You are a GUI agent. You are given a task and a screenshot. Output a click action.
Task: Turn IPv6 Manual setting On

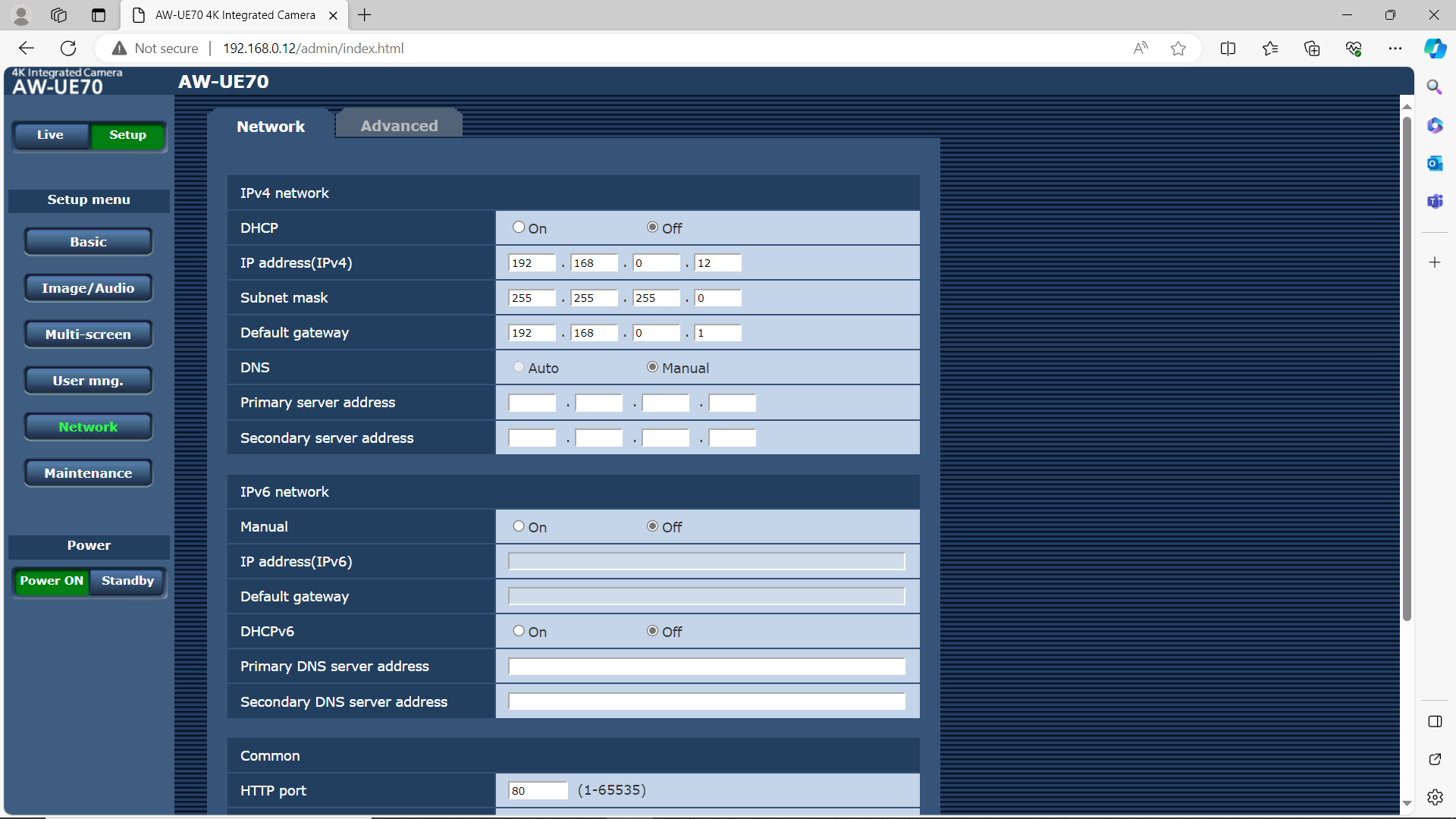519,526
